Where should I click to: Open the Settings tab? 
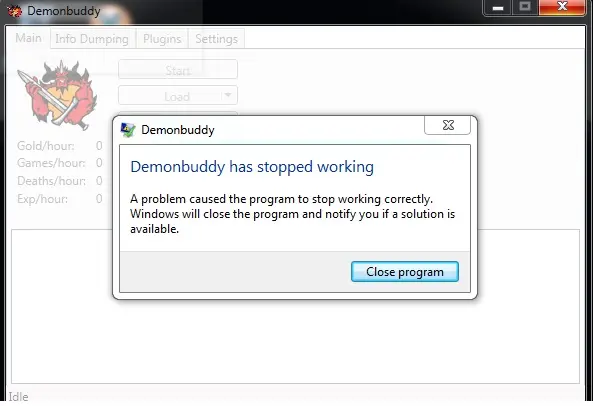click(217, 39)
